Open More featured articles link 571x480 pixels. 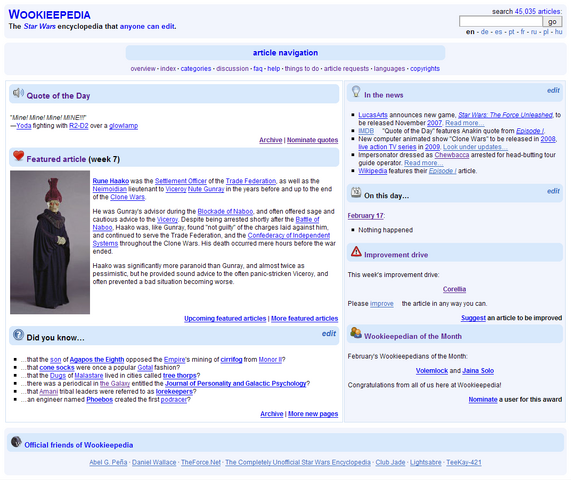click(x=304, y=318)
